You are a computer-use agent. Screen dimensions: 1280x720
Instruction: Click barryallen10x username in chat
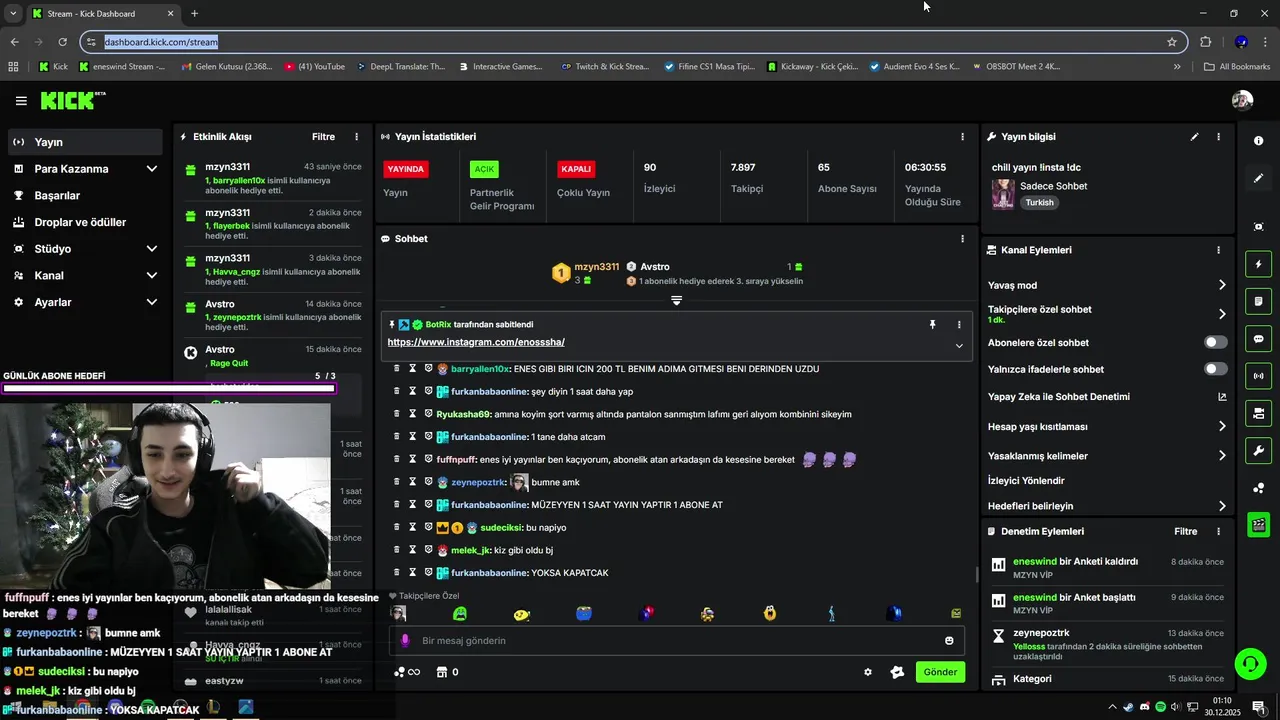click(480, 369)
